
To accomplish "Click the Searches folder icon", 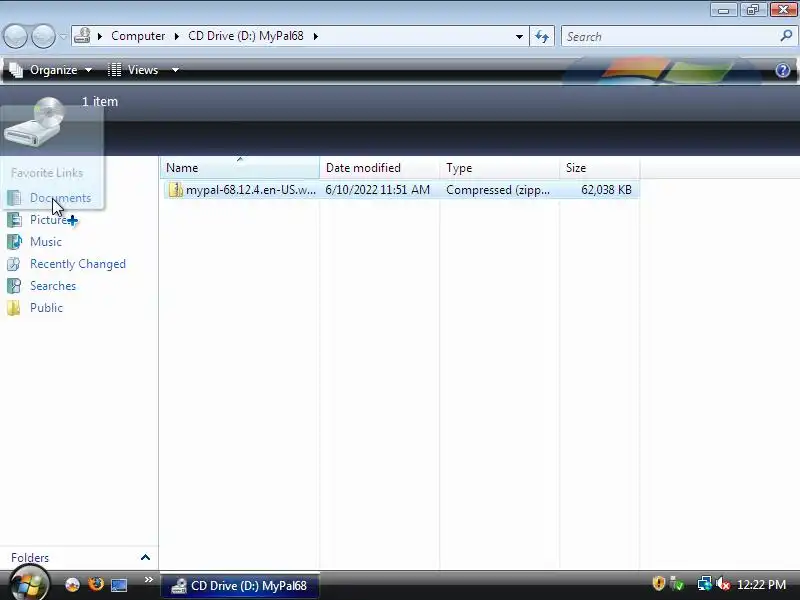I will (x=14, y=286).
